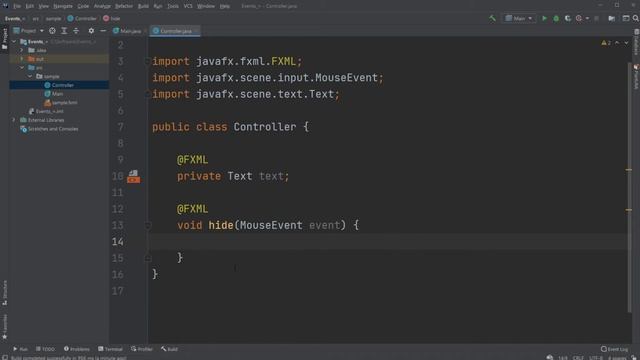Run with Coverage from the shield icon
The width and height of the screenshot is (640, 360).
(567, 18)
